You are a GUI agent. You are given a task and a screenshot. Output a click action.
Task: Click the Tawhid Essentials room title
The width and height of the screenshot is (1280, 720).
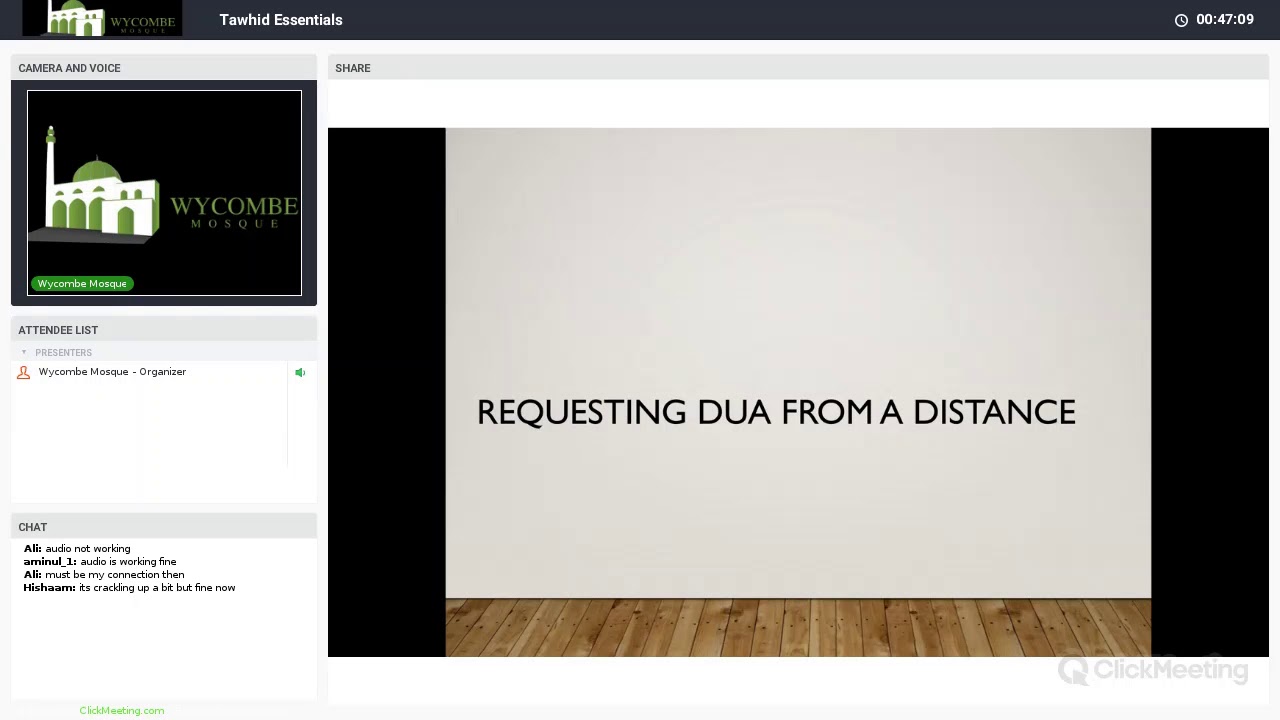click(x=281, y=20)
